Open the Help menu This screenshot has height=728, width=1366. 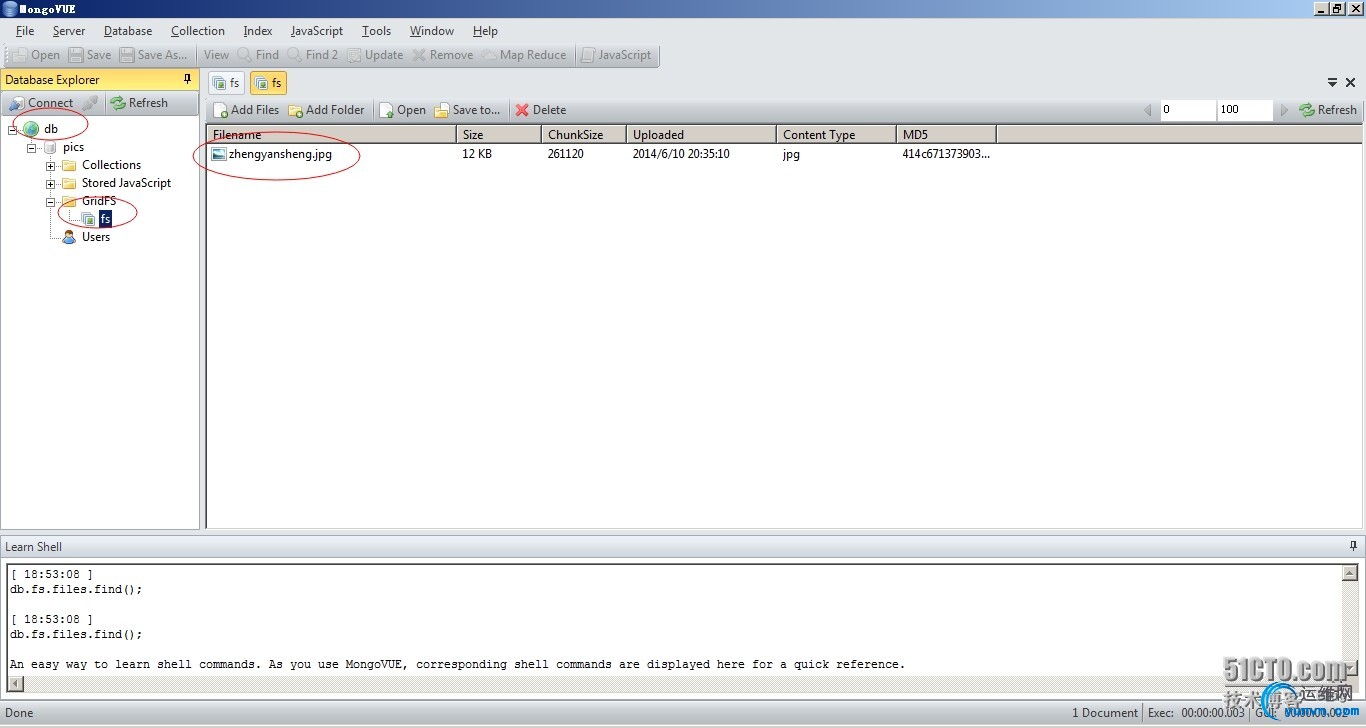pos(485,31)
